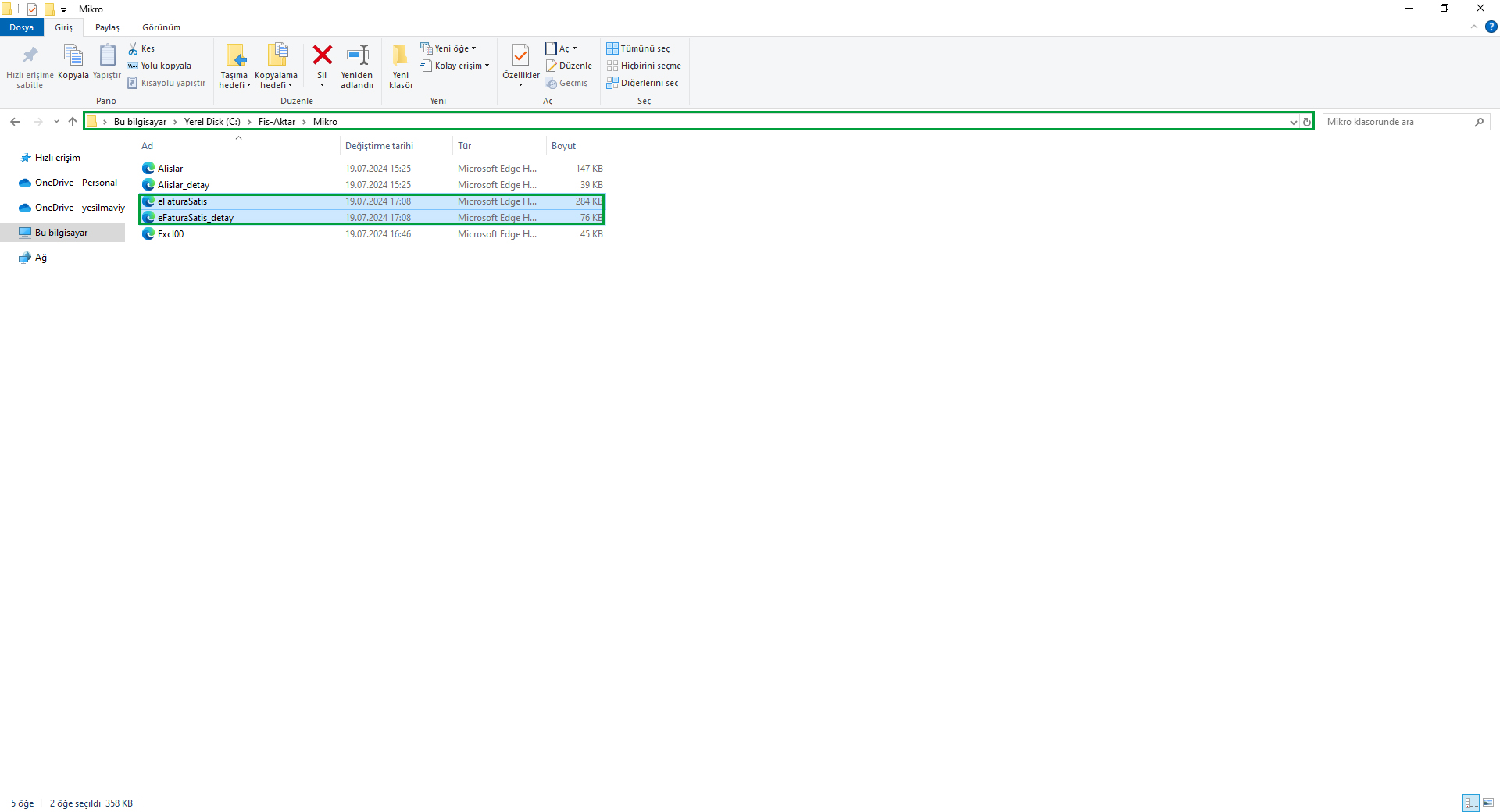Screen dimensions: 1500x812
Task: Click the Sil (delete) red X icon
Action: point(322,55)
